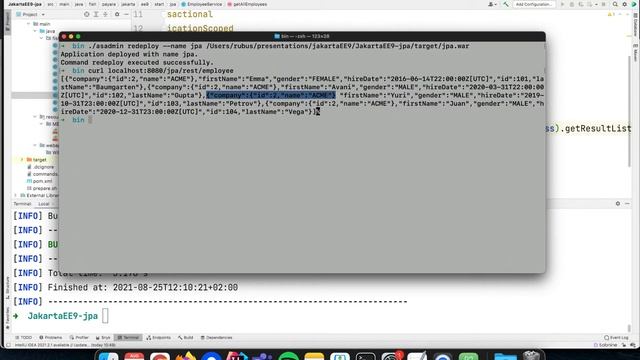Click the editor vertical scrollbar on right
This screenshot has height=360, width=640.
tap(629, 110)
